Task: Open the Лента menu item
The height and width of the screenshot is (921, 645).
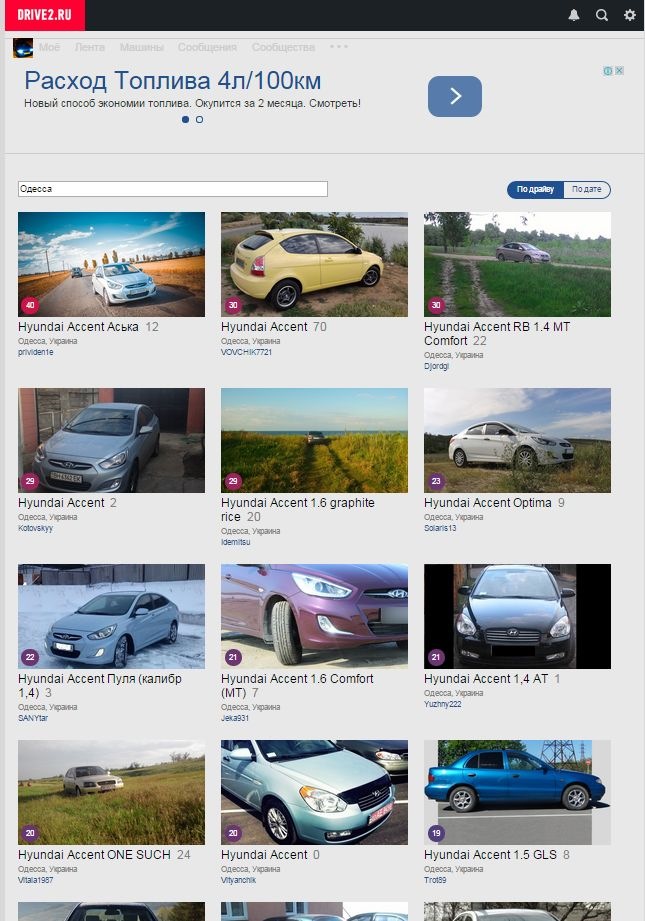Action: pyautogui.click(x=89, y=47)
